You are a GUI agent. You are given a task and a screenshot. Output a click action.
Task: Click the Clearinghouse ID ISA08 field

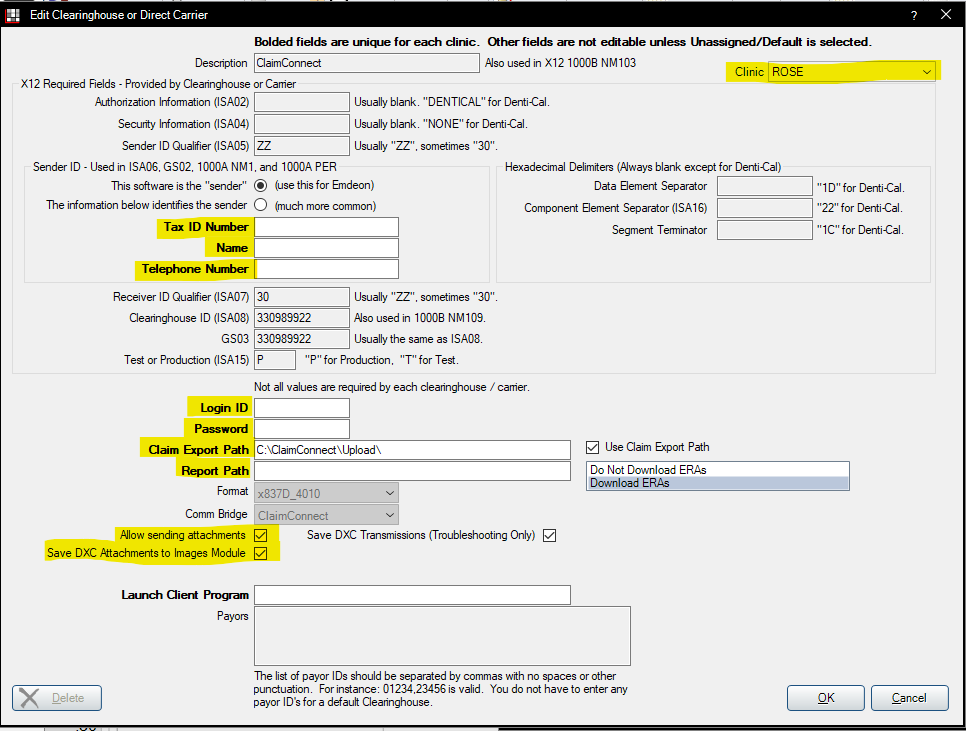point(302,318)
